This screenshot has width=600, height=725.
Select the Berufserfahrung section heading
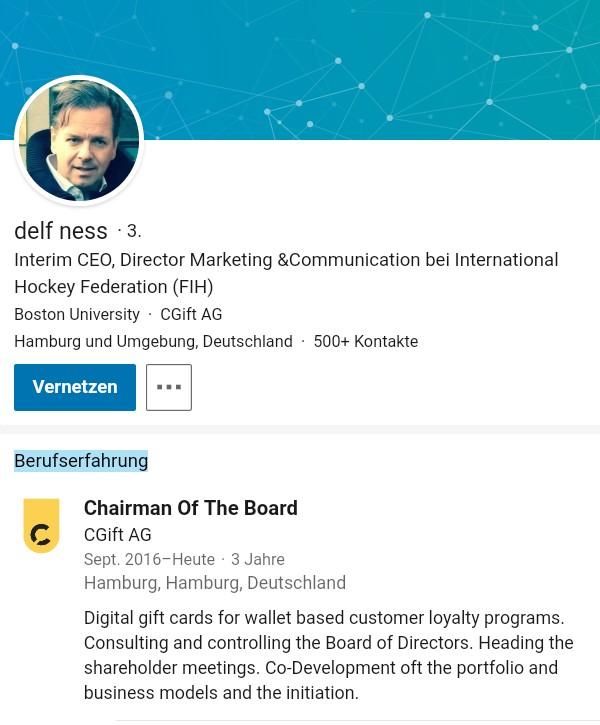pos(81,461)
